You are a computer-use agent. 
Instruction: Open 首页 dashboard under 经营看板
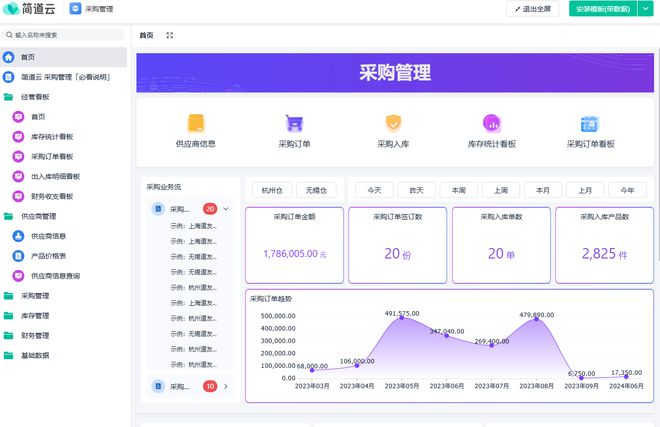click(x=38, y=117)
